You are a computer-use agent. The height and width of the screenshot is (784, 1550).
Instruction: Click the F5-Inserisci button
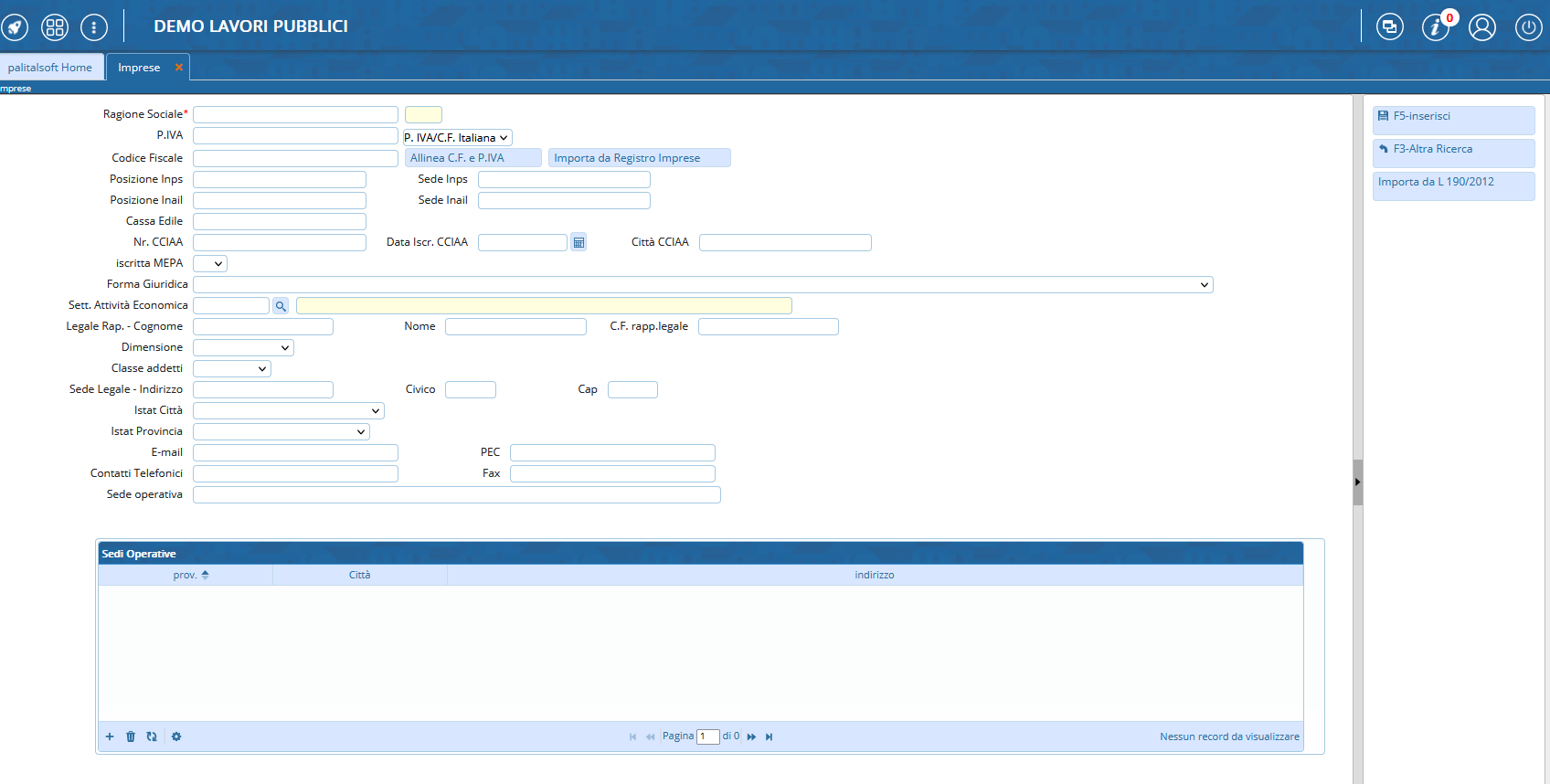(1453, 117)
